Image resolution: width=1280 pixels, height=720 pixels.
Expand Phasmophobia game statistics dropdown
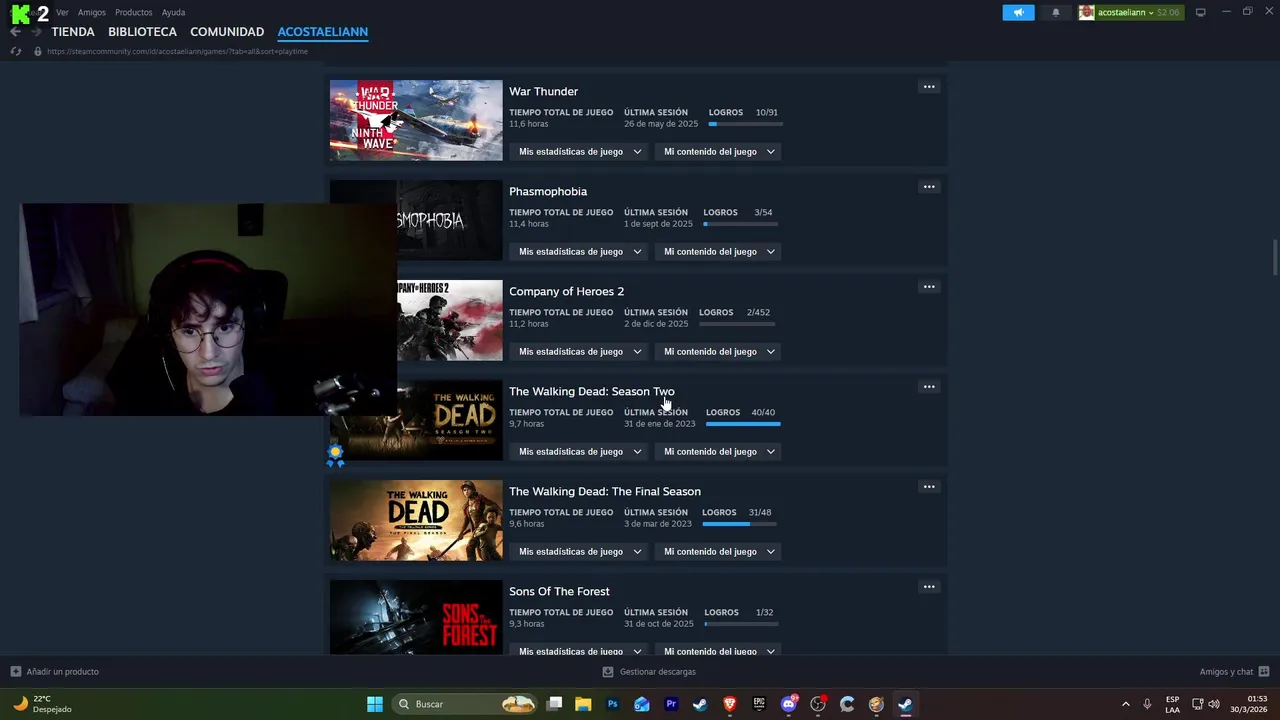[x=580, y=252]
